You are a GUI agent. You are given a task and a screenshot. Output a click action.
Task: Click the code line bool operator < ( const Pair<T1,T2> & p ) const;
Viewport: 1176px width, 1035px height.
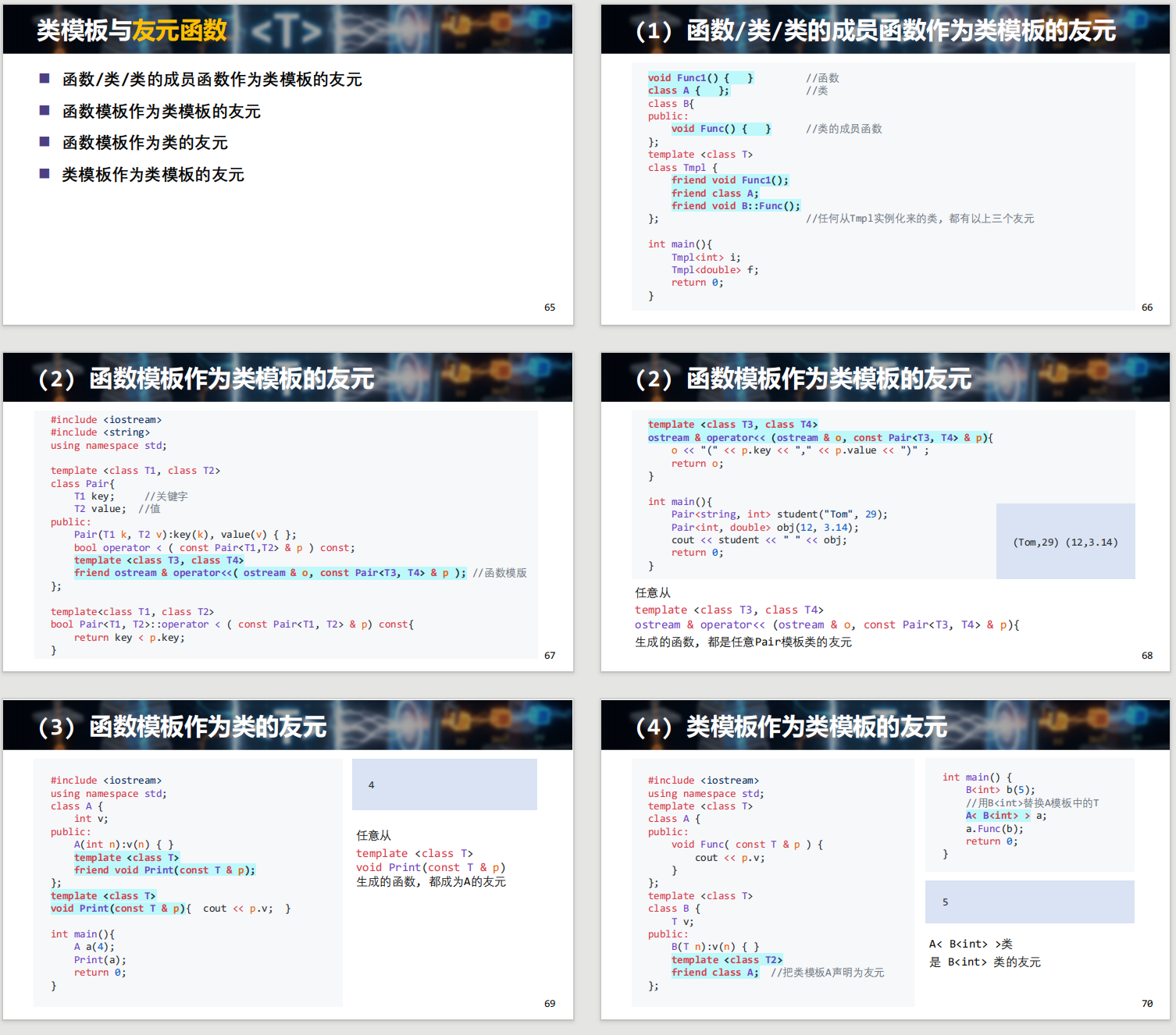coord(214,548)
